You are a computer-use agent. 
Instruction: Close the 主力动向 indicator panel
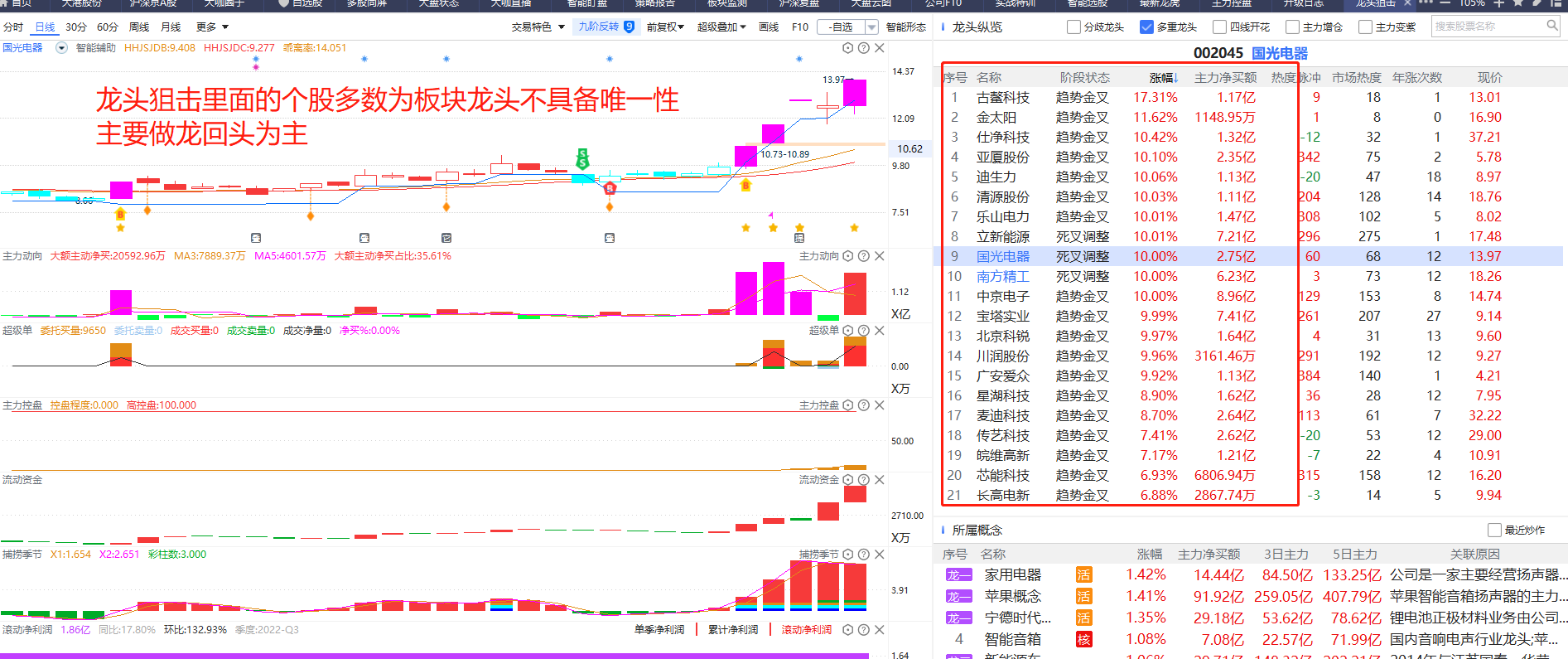point(879,256)
